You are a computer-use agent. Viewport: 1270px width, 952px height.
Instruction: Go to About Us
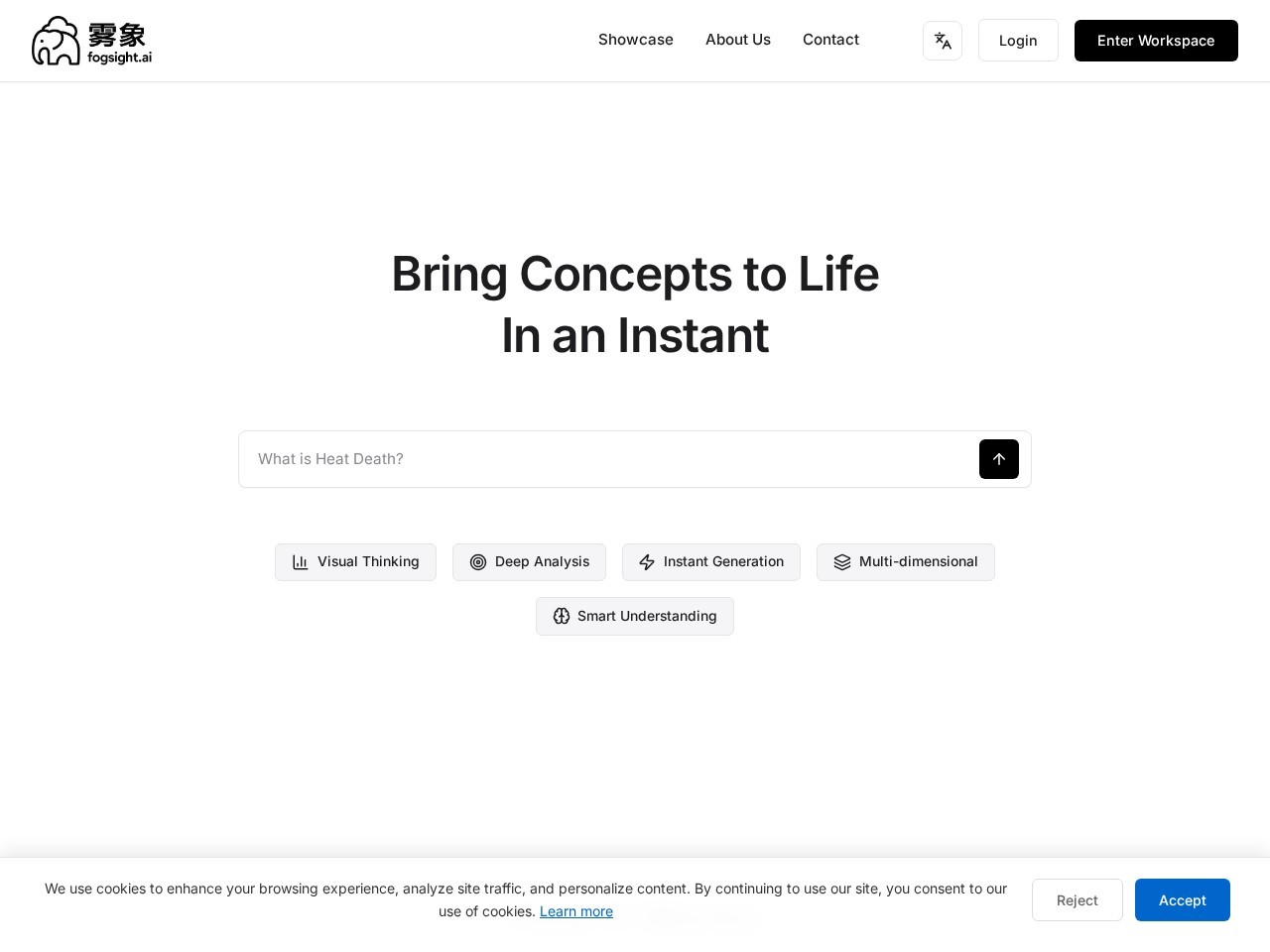pos(738,40)
